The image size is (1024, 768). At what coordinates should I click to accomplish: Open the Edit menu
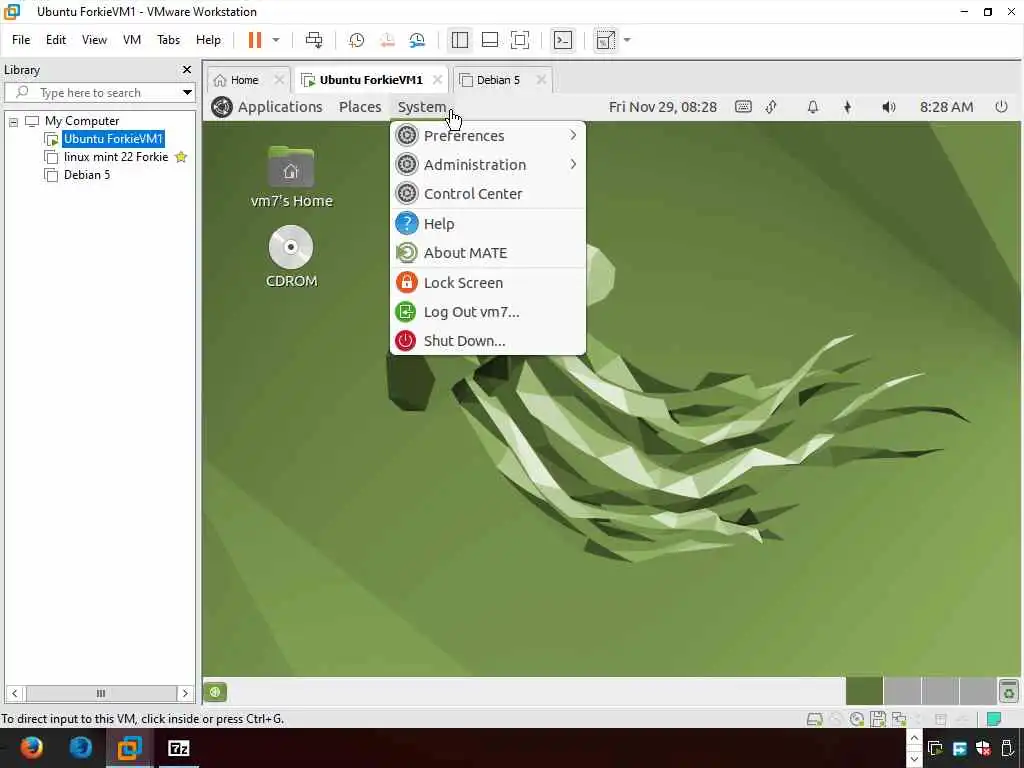pos(56,40)
